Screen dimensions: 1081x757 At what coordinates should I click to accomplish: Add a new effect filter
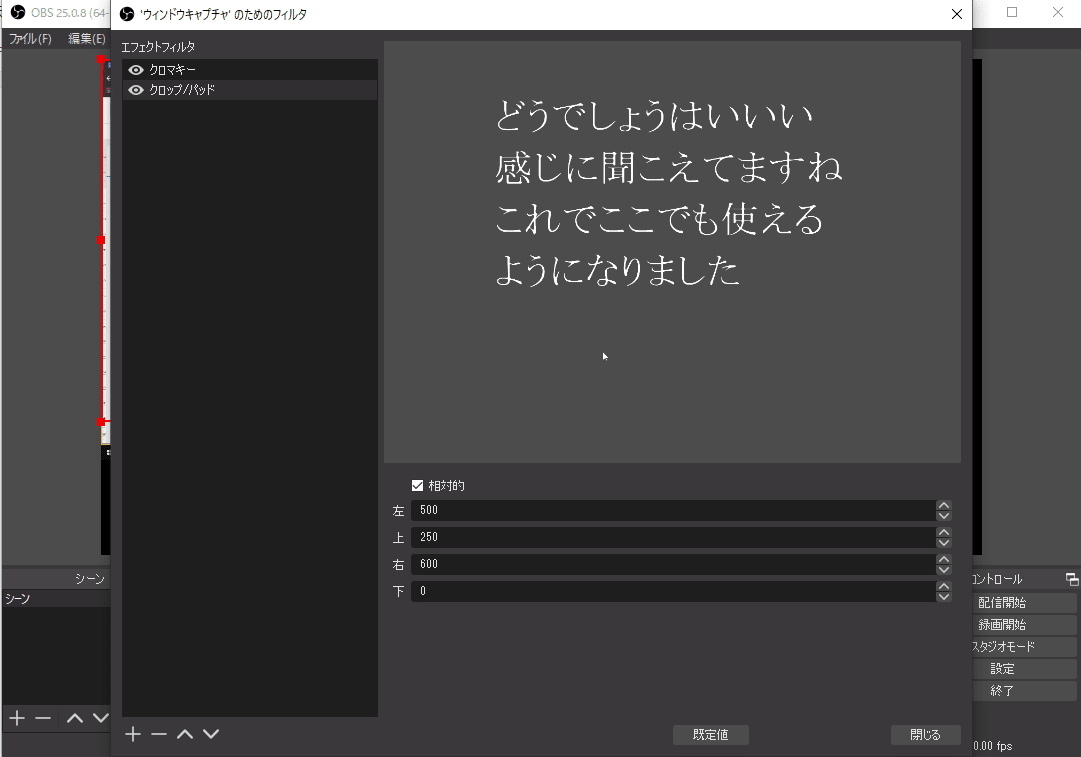click(x=132, y=733)
